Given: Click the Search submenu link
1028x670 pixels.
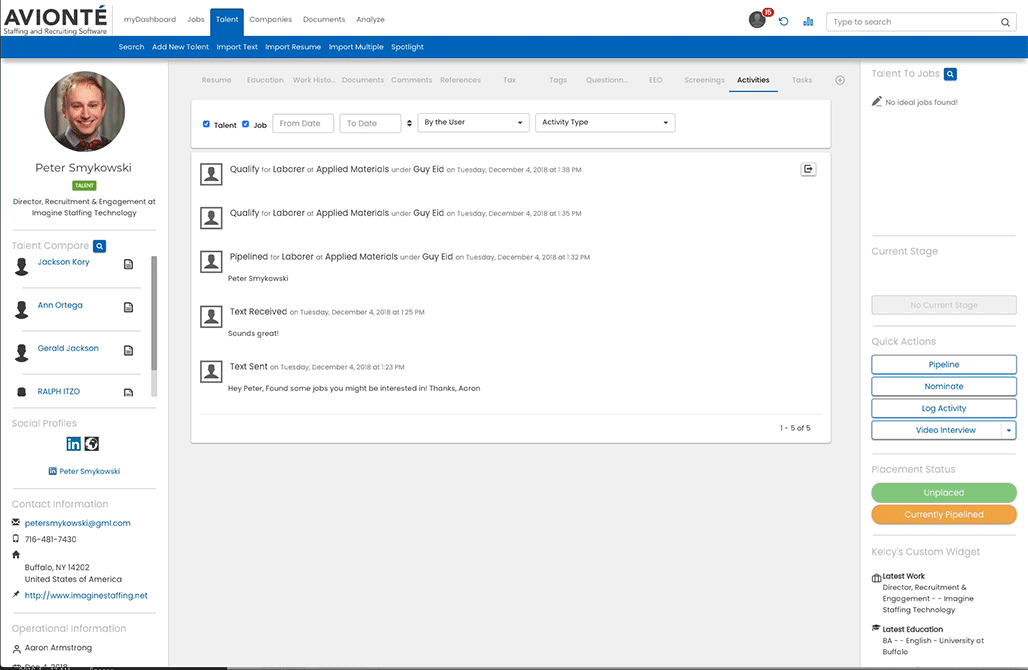Looking at the screenshot, I should pyautogui.click(x=131, y=47).
